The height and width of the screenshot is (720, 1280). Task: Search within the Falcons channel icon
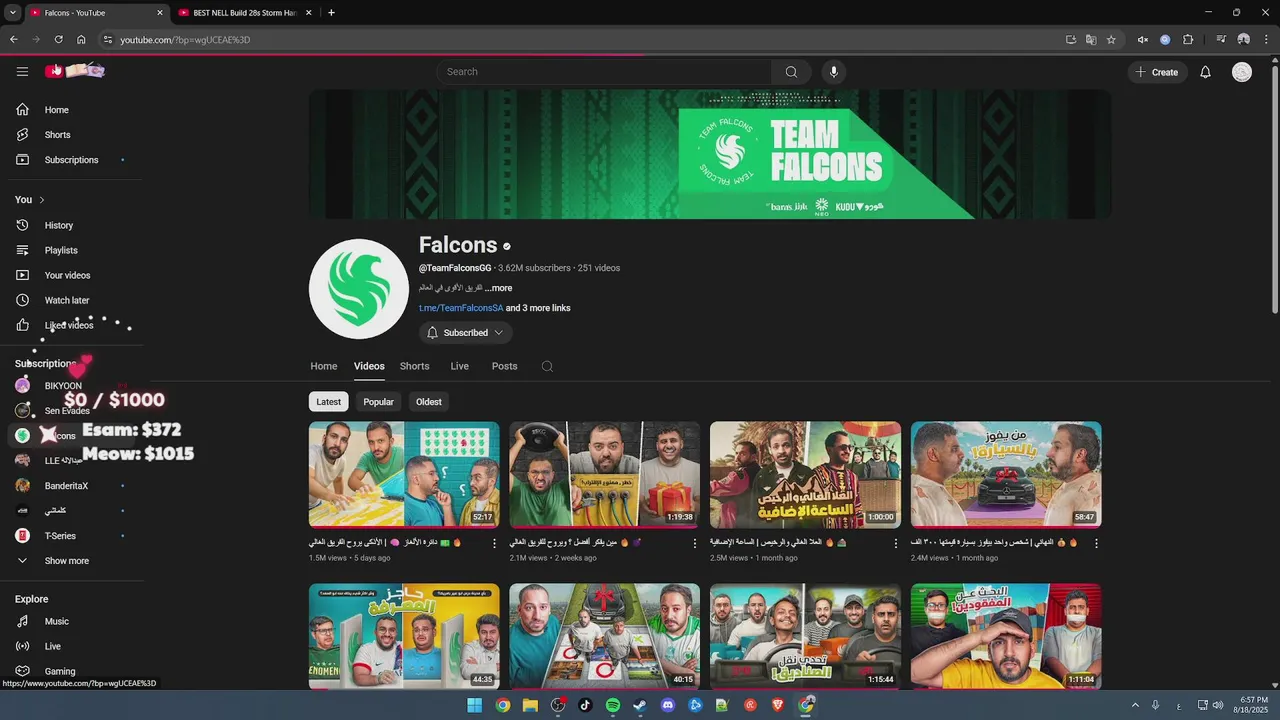[x=547, y=366]
